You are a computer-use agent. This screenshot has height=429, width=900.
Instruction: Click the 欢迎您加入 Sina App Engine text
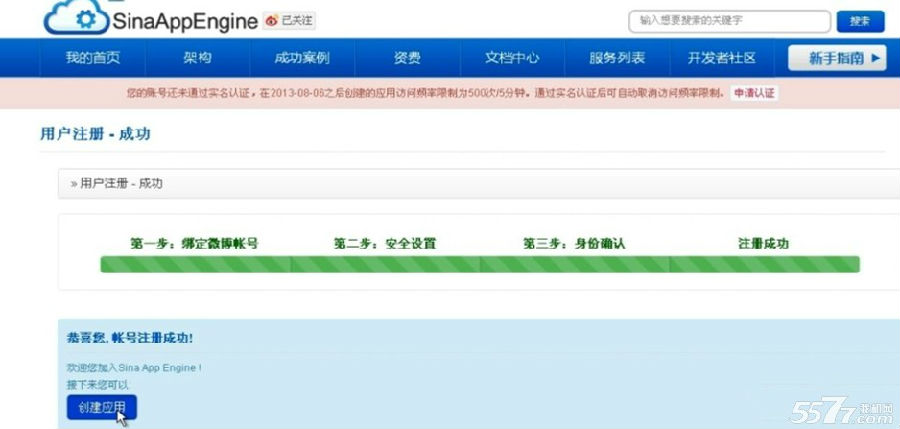click(x=134, y=368)
